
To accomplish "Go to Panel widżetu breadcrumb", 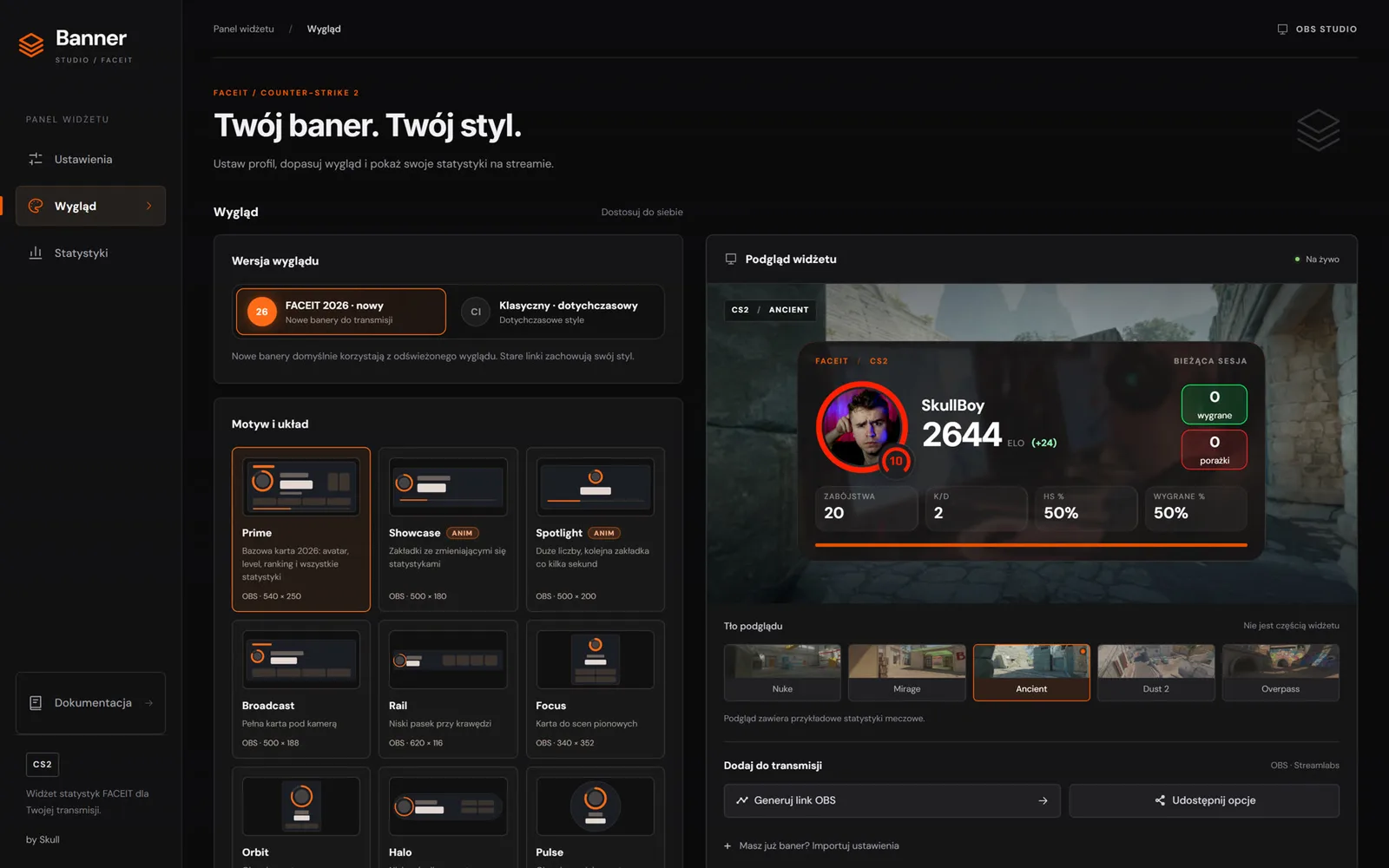I will pyautogui.click(x=244, y=29).
